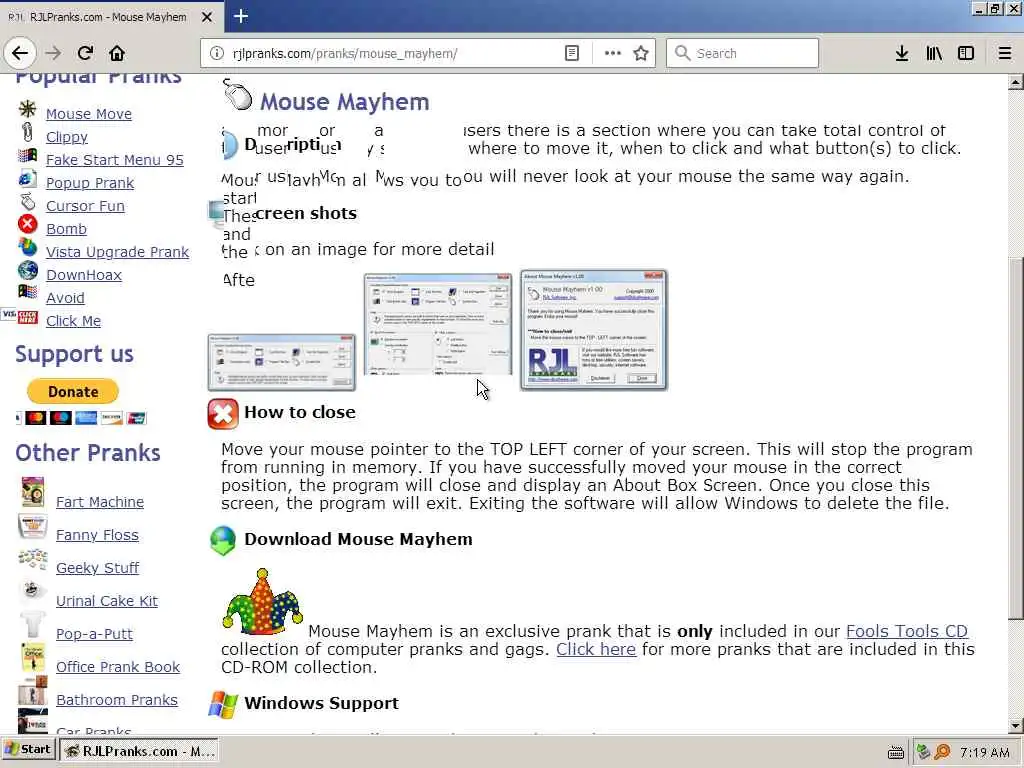
Task: Click the Avoid windows flag icon
Action: coord(27,291)
